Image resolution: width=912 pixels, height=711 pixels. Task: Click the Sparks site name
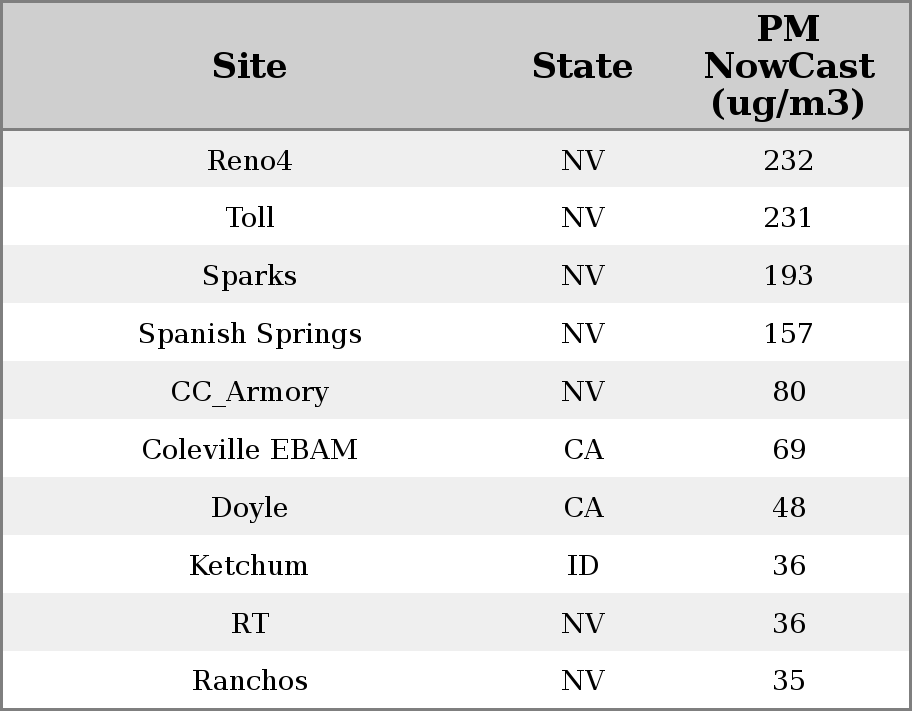point(249,276)
